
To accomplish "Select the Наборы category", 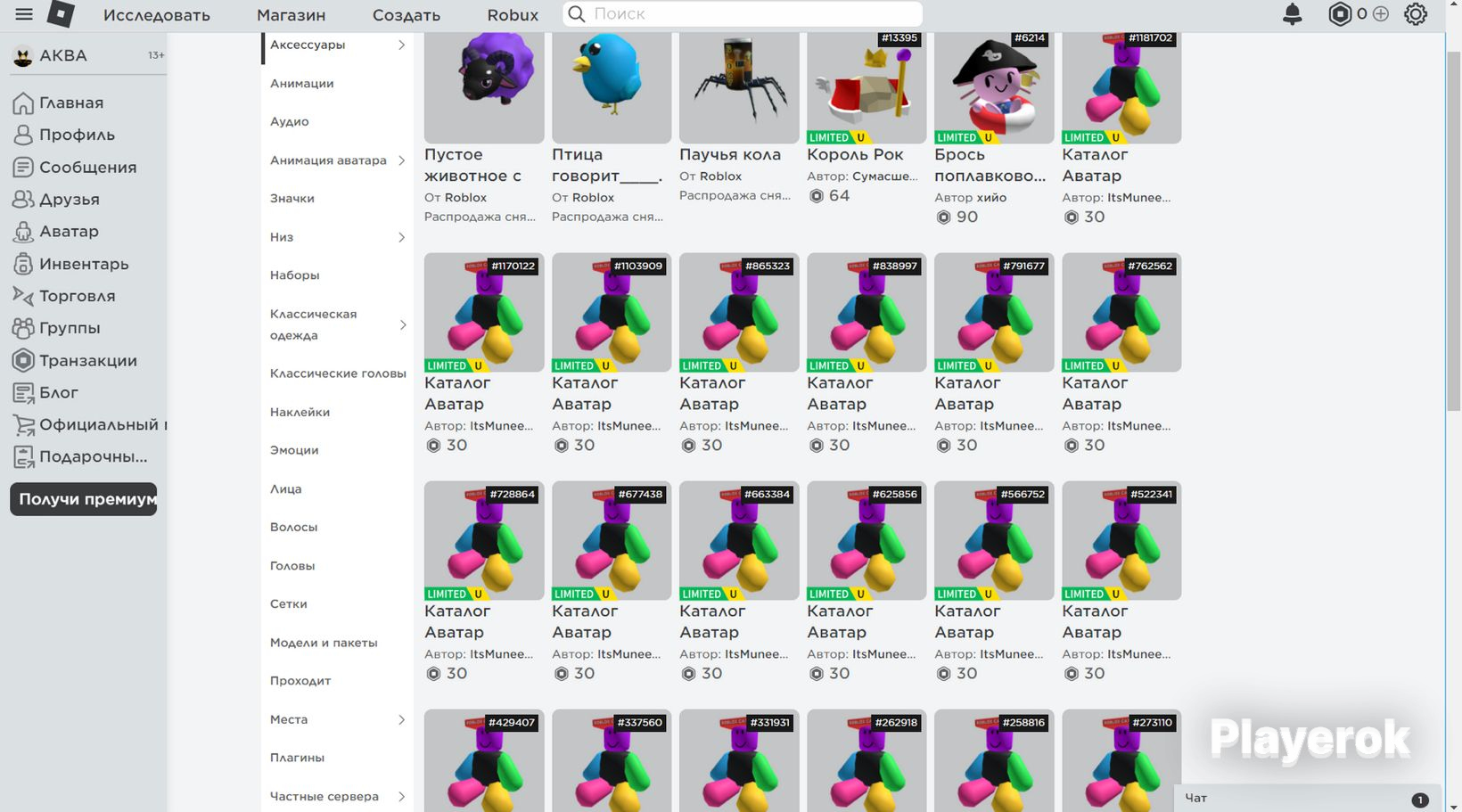I will coord(295,275).
